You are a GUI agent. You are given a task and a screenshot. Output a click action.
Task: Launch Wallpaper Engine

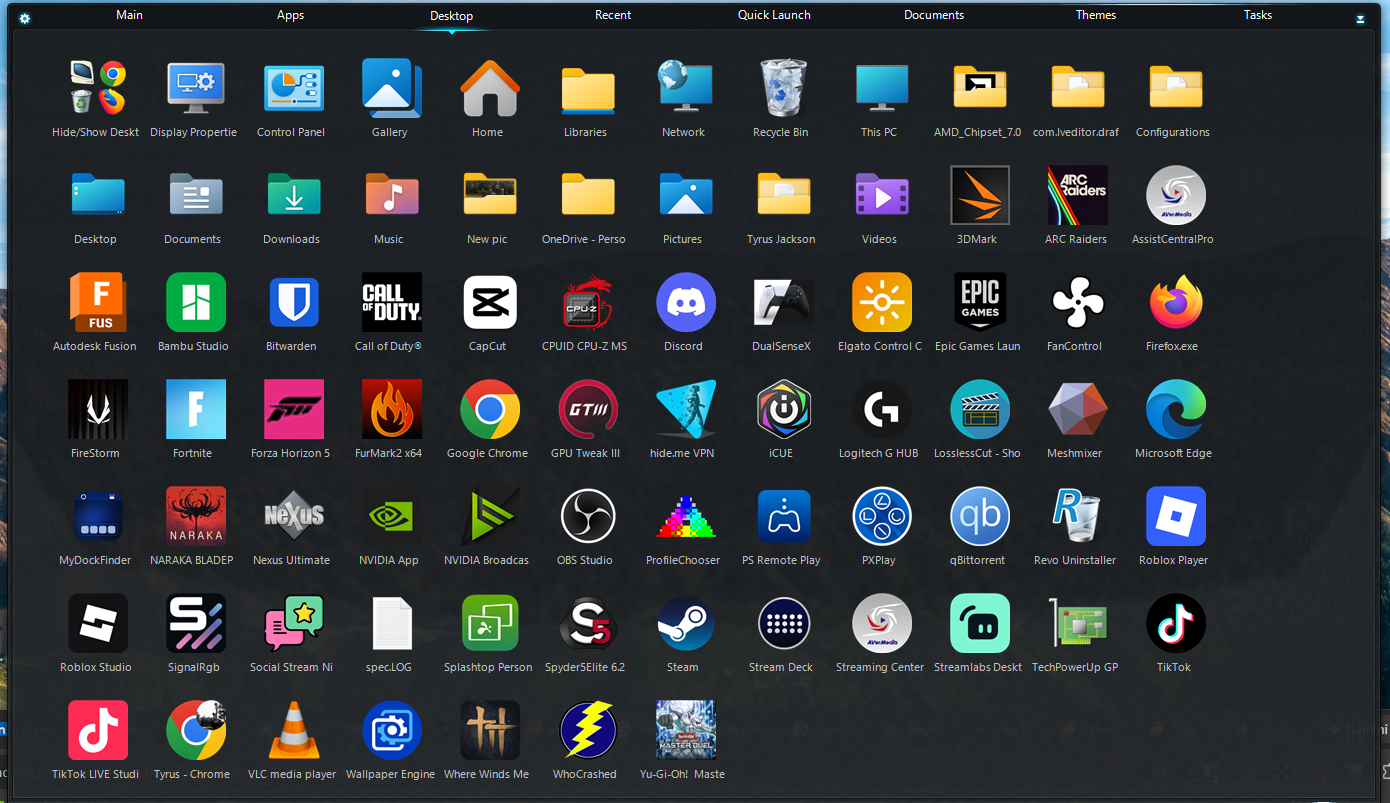pos(391,731)
